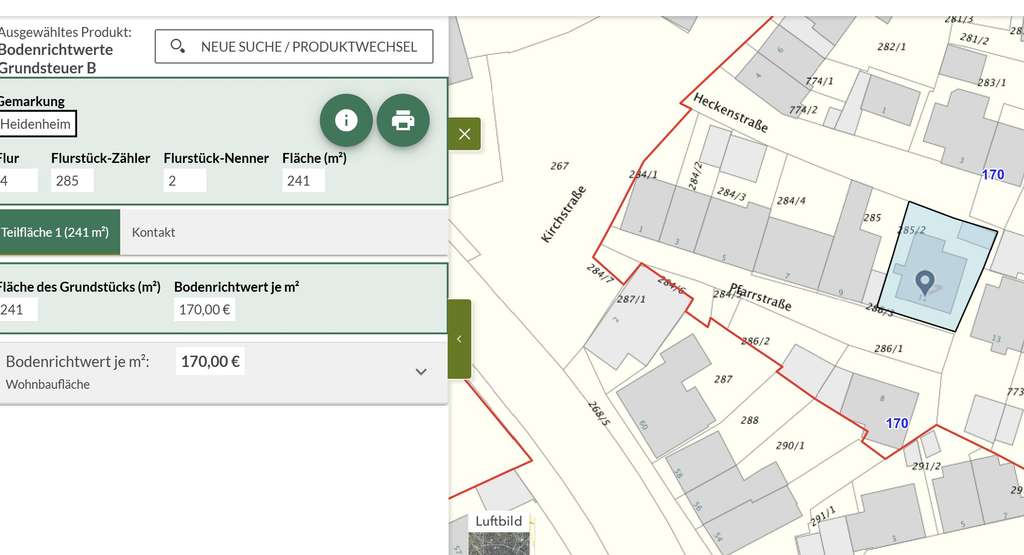
Task: Click parcel label 291/2 on map
Action: [927, 466]
